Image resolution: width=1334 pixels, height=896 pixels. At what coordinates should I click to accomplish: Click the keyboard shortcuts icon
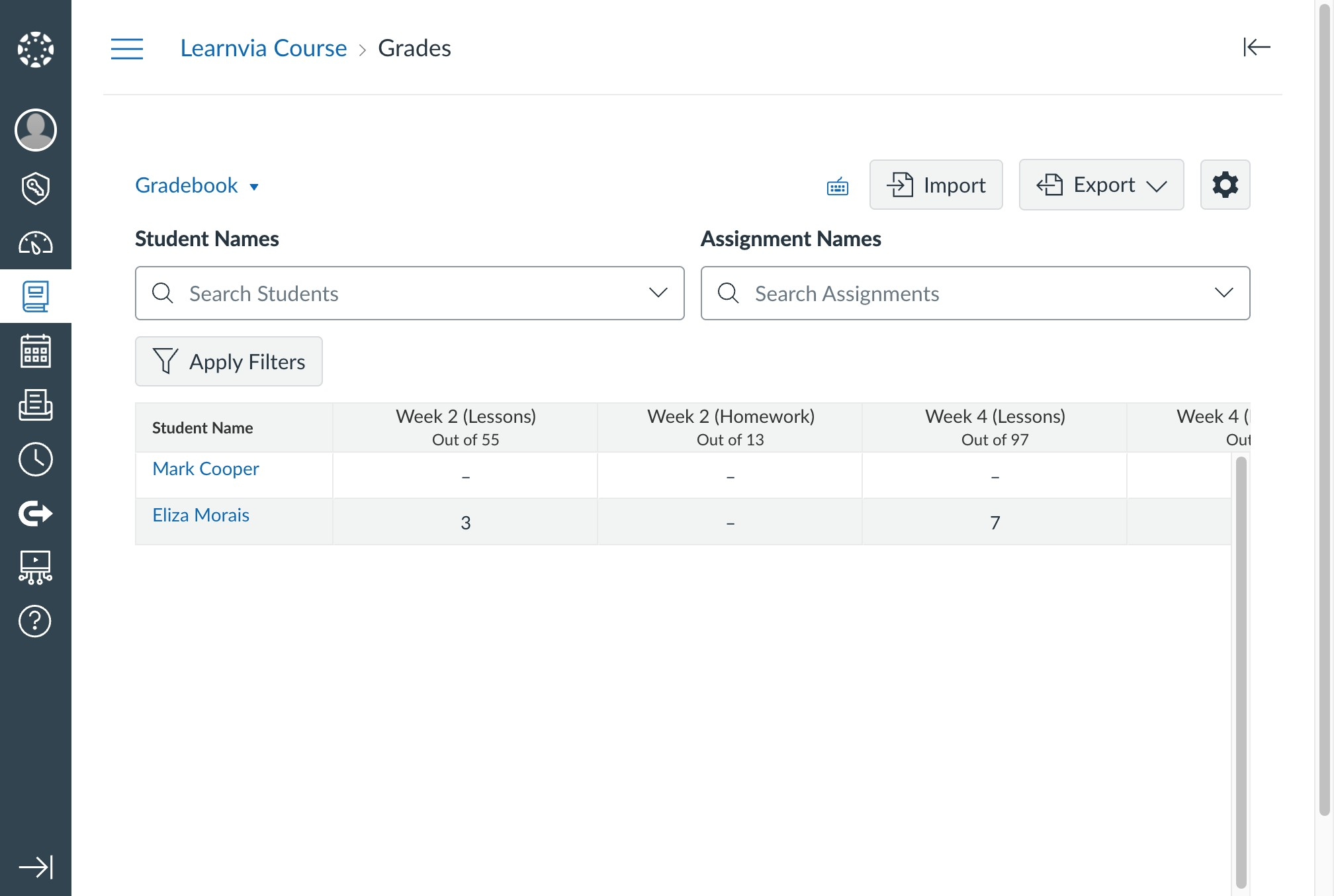838,187
